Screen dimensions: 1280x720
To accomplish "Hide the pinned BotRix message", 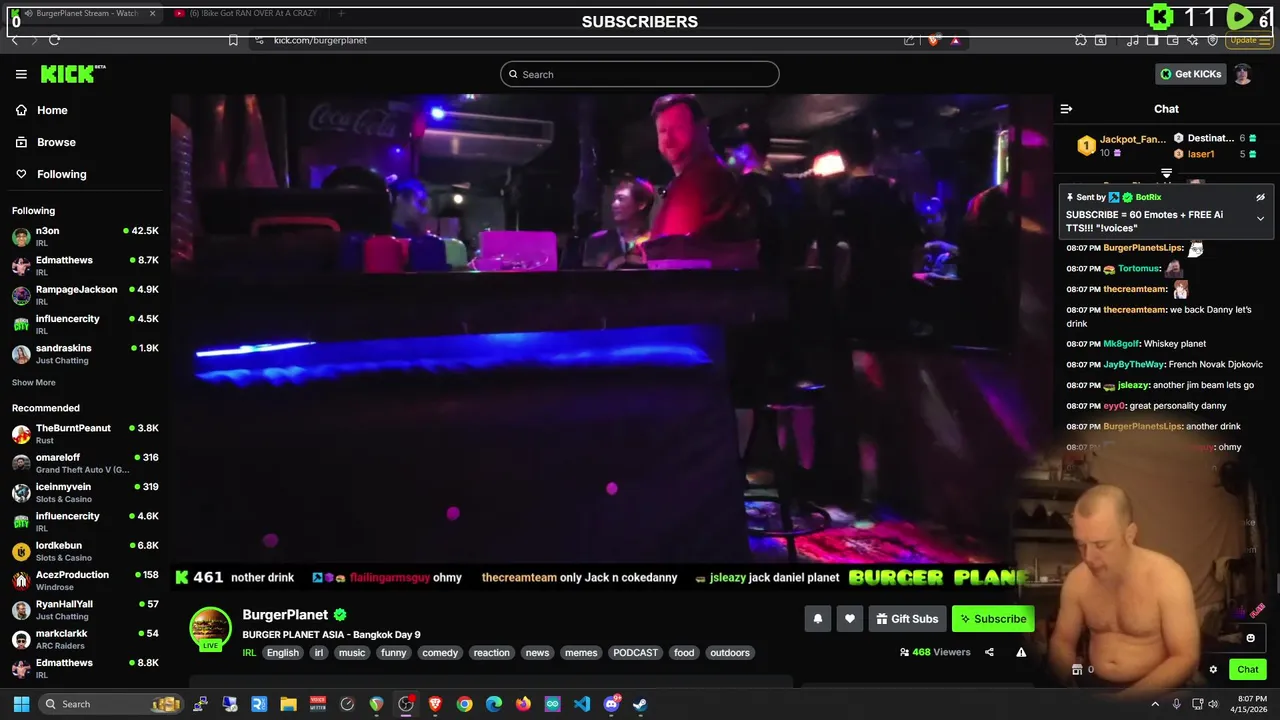I will pos(1260,198).
